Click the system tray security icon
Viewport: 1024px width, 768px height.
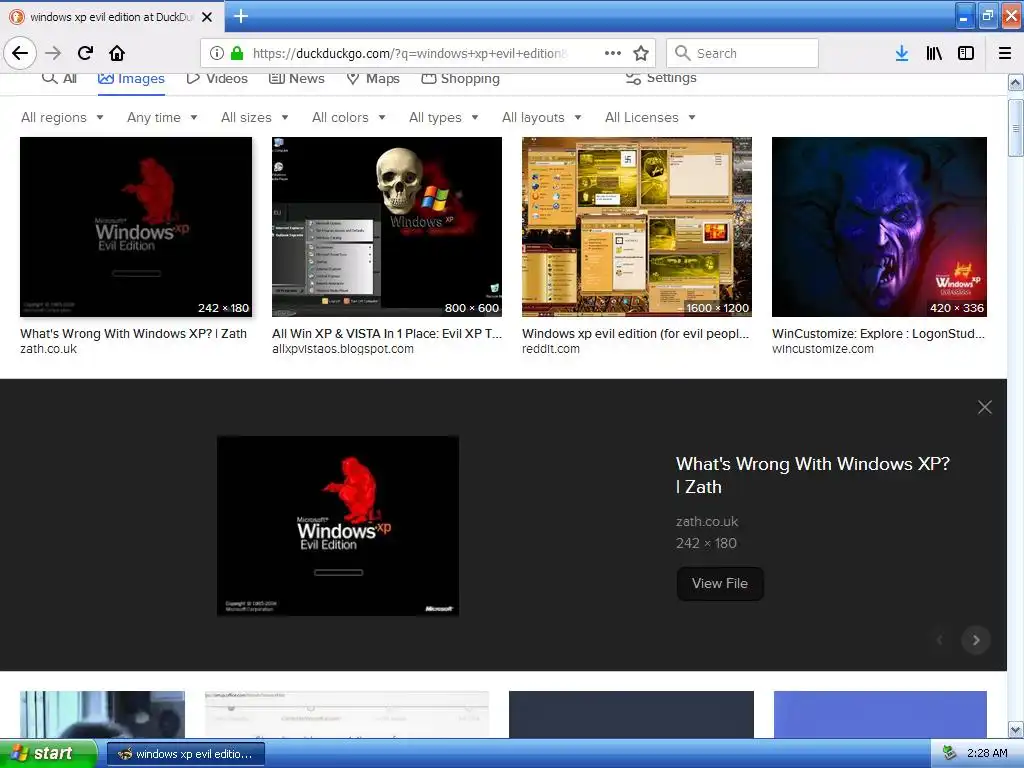point(949,753)
